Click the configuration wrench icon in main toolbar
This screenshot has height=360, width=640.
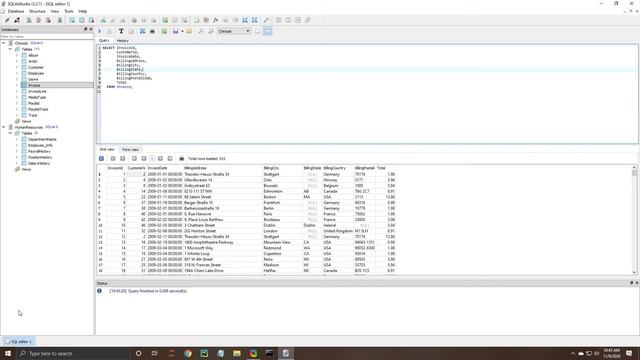click(x=267, y=20)
